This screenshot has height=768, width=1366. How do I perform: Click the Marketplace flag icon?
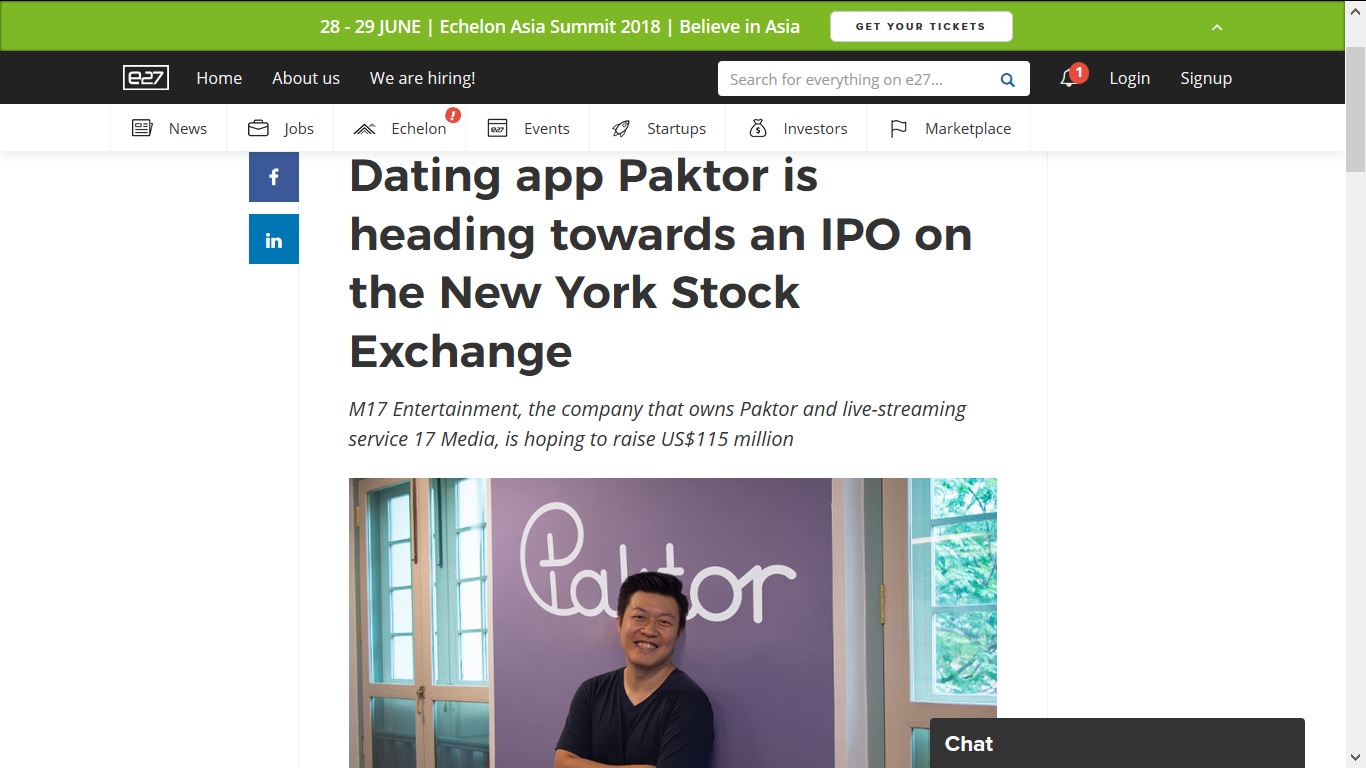point(899,128)
